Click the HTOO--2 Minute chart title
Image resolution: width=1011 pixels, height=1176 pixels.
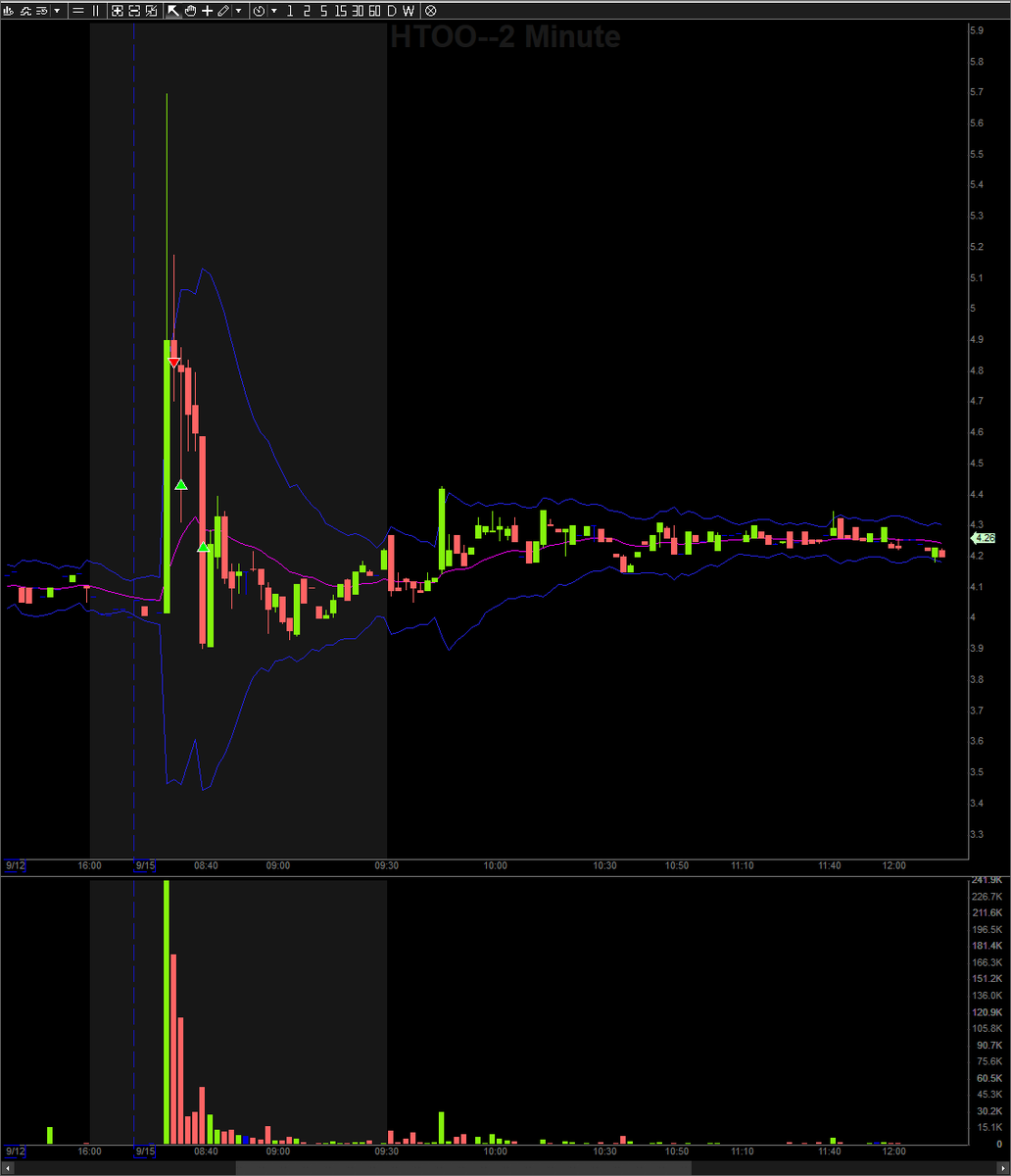pyautogui.click(x=505, y=37)
